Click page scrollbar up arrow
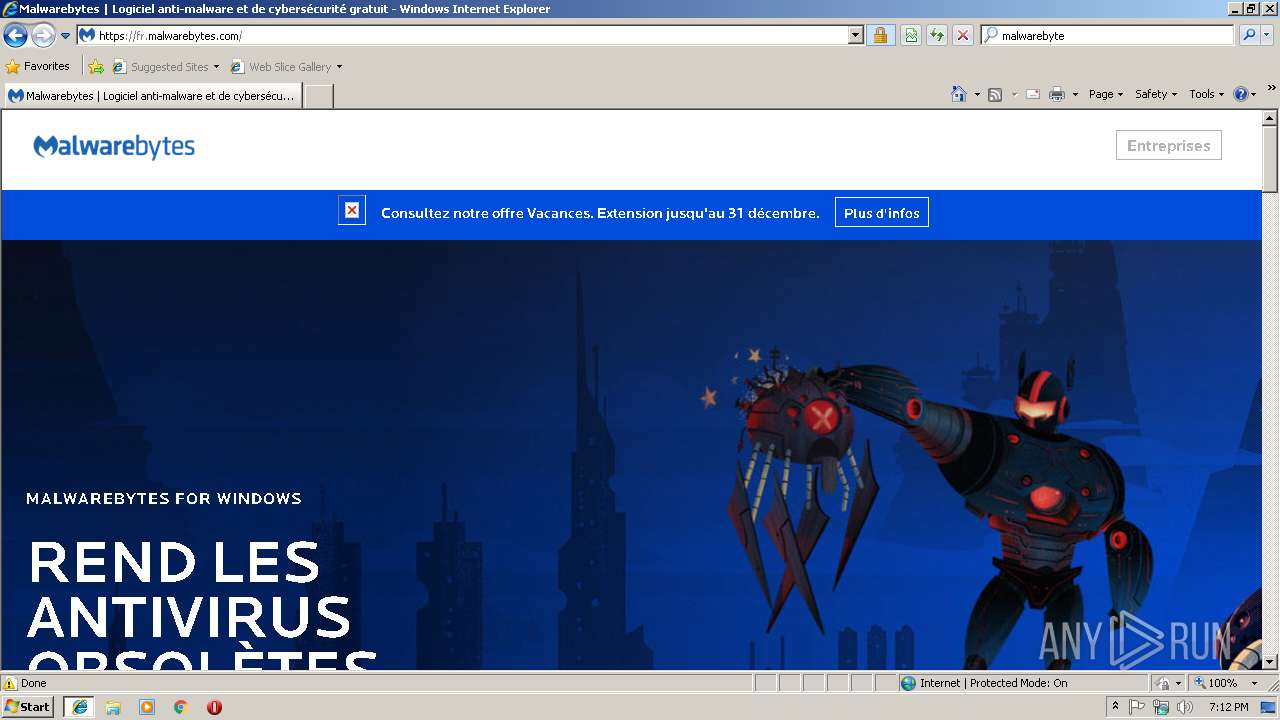This screenshot has width=1280, height=720. 1270,119
